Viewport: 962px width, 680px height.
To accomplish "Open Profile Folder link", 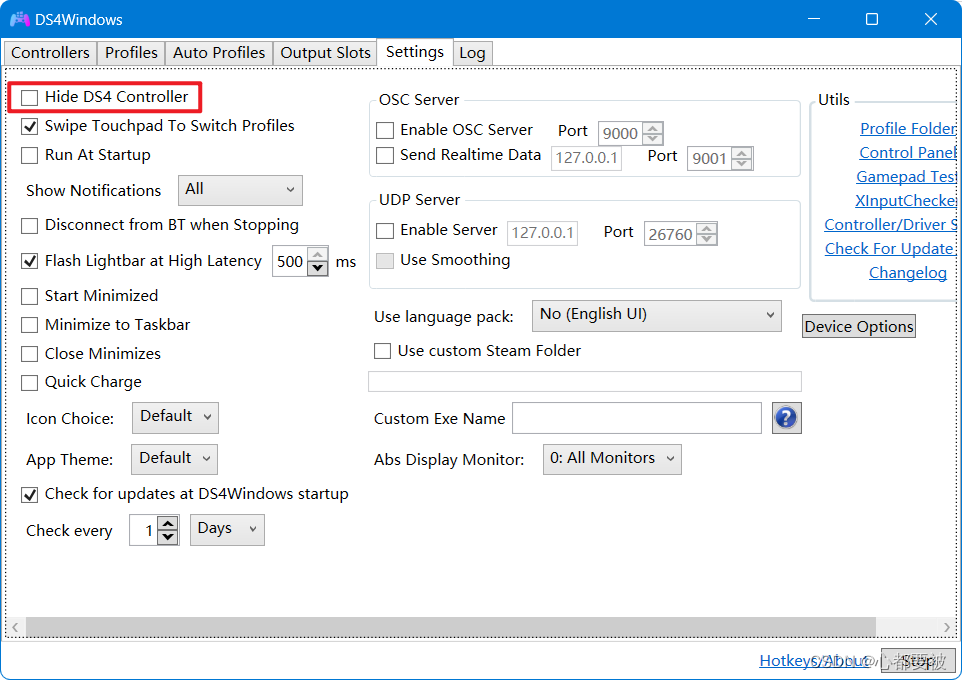I will pos(908,129).
